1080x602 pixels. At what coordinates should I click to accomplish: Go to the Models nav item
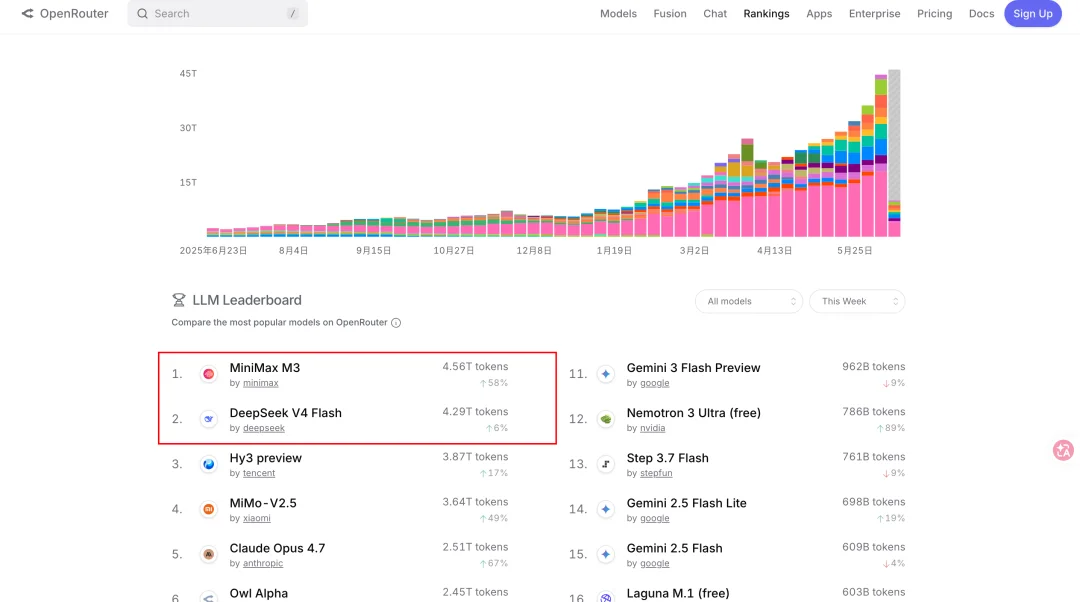click(618, 14)
